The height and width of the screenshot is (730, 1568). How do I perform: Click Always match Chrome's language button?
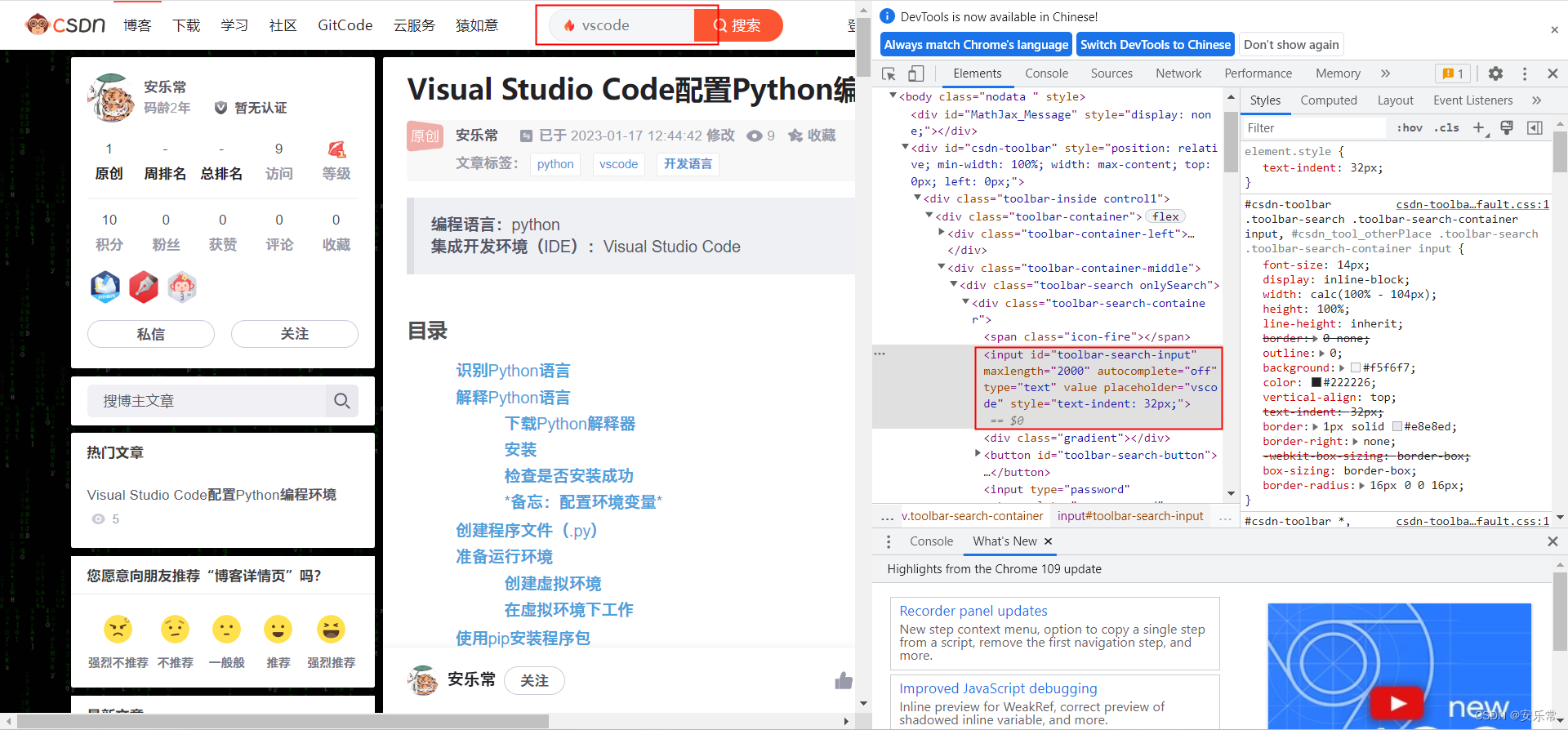point(976,45)
